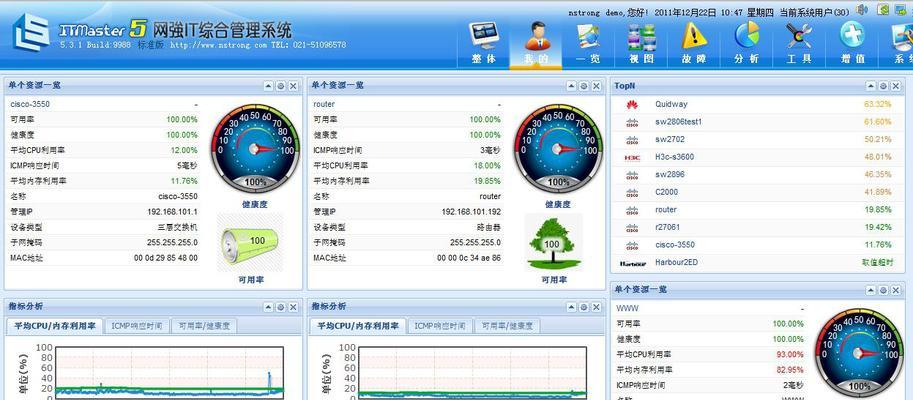Click H3c-s3600 in the TopN list
Image resolution: width=913 pixels, height=400 pixels.
(x=674, y=157)
